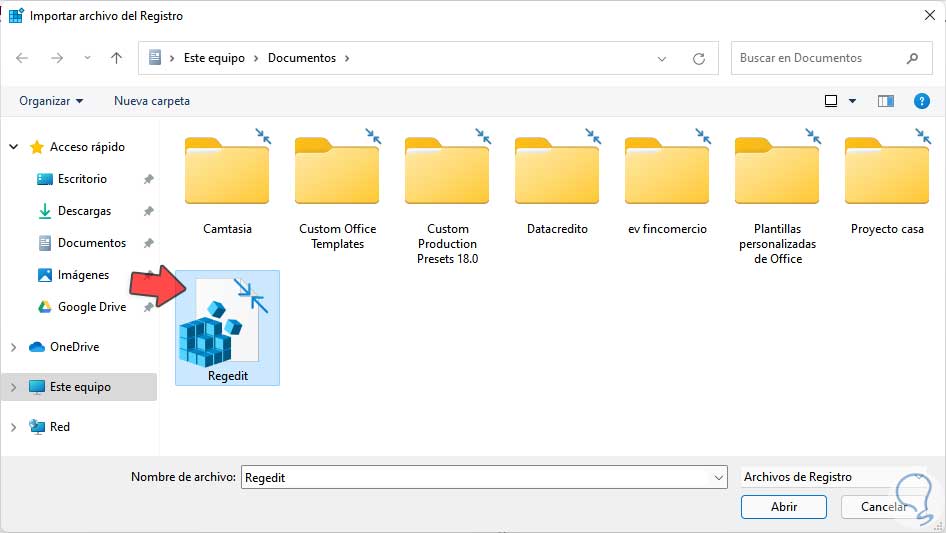
Task: Expand the chevron after Este equipo breadcrumb
Action: 256,58
